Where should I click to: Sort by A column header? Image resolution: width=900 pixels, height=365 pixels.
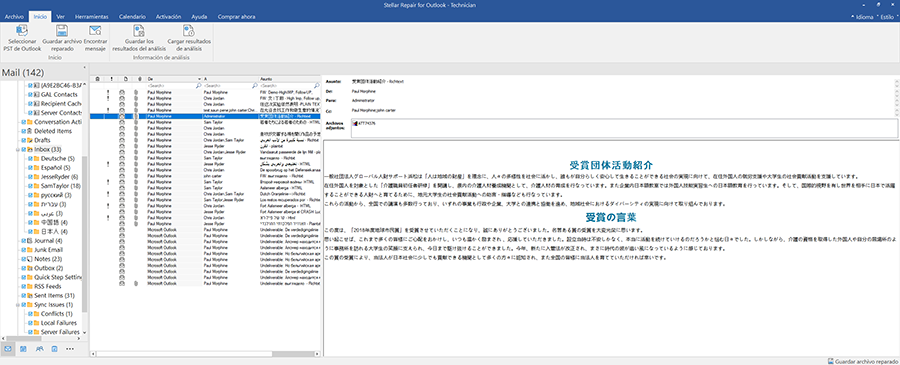pos(230,78)
